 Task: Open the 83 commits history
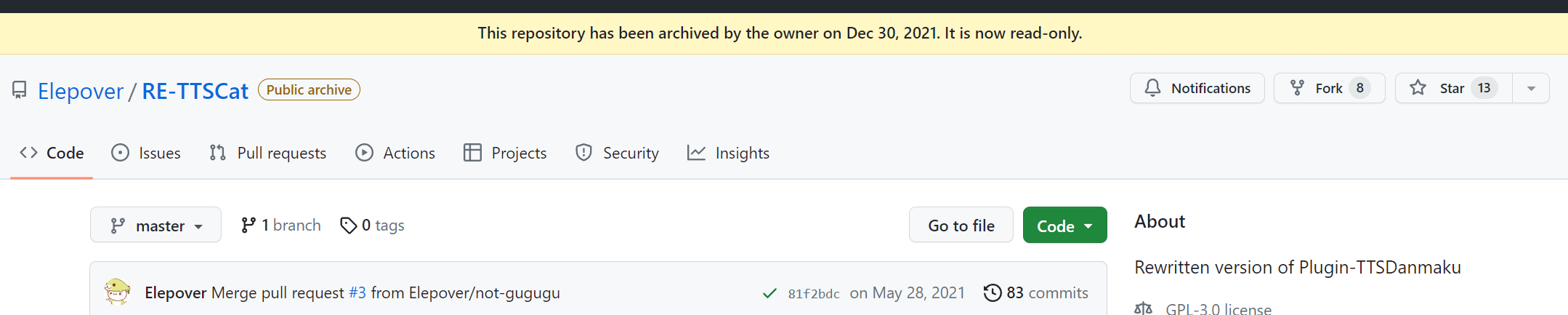(1036, 292)
